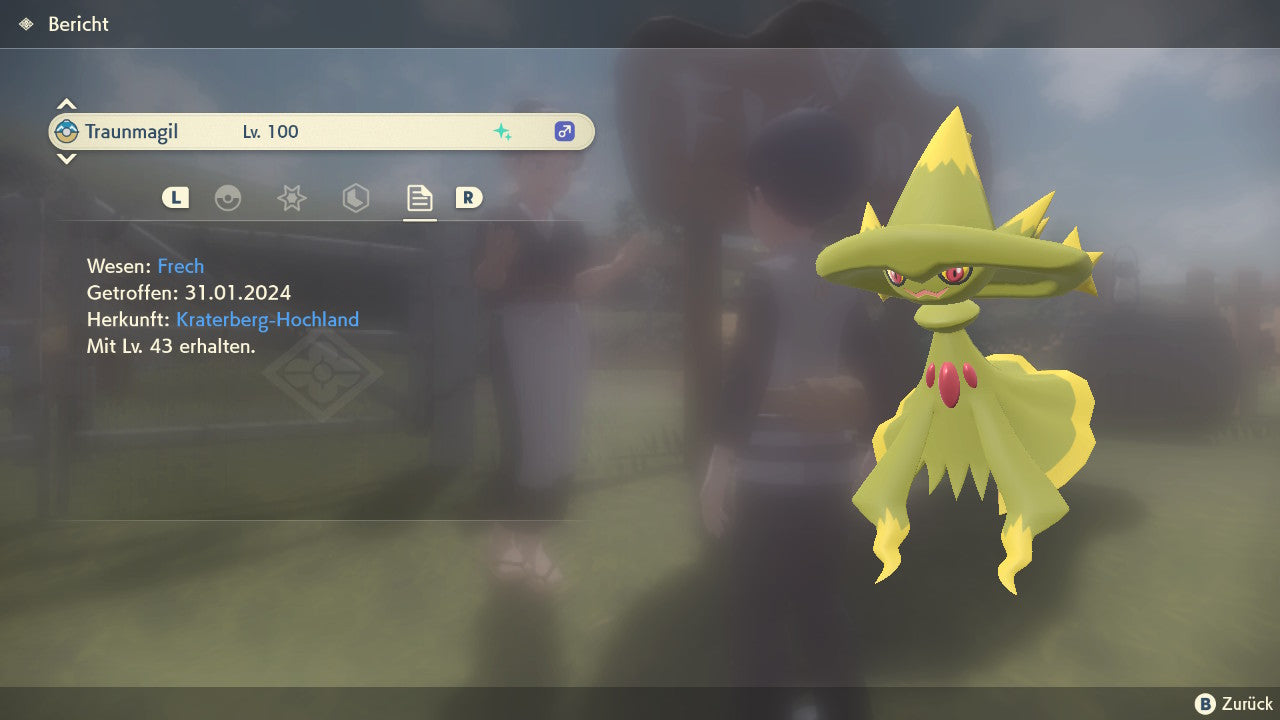The image size is (1280, 720).
Task: Click the Bericht header title
Action: click(x=78, y=24)
